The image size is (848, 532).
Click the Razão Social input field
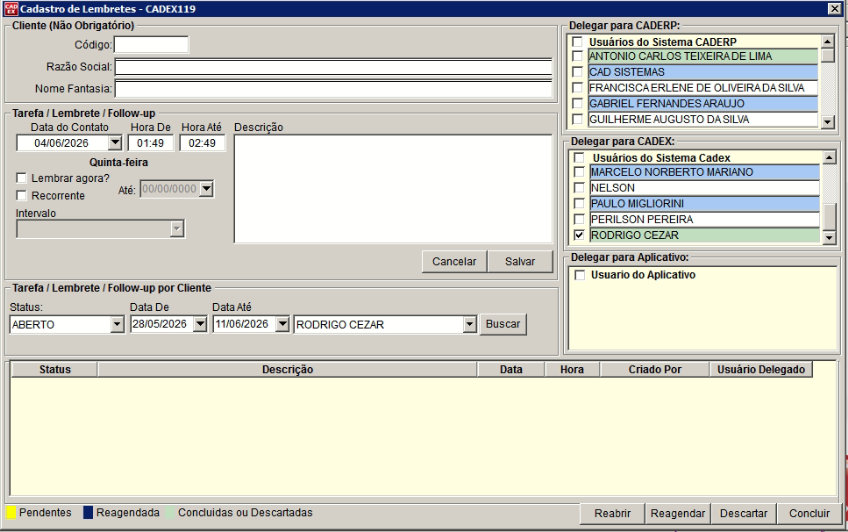pos(333,67)
